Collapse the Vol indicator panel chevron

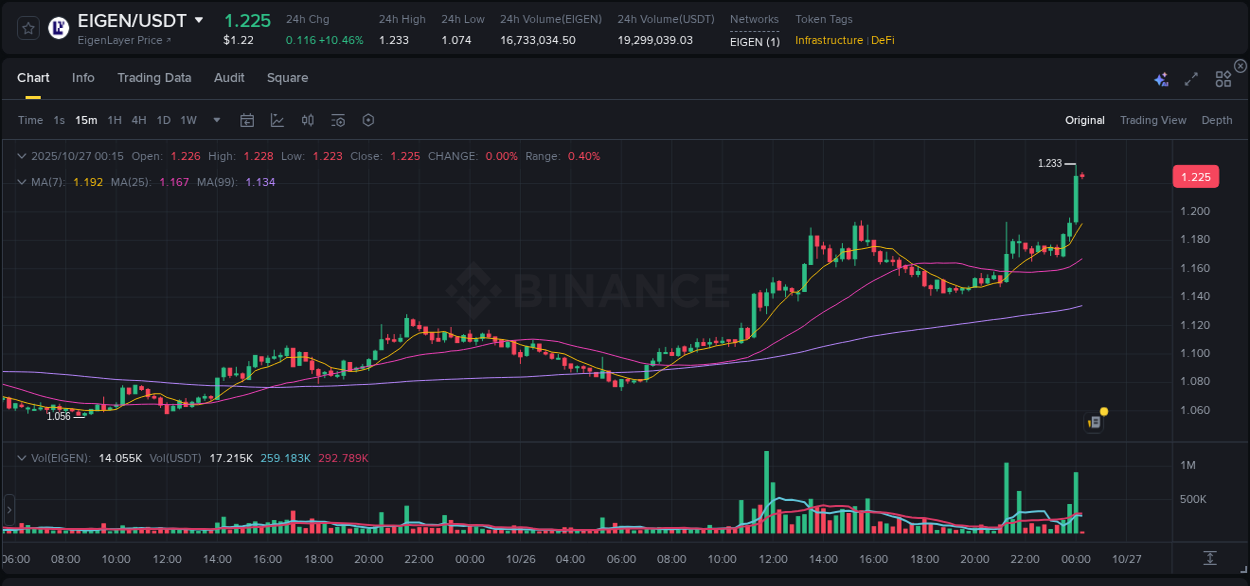pos(21,457)
